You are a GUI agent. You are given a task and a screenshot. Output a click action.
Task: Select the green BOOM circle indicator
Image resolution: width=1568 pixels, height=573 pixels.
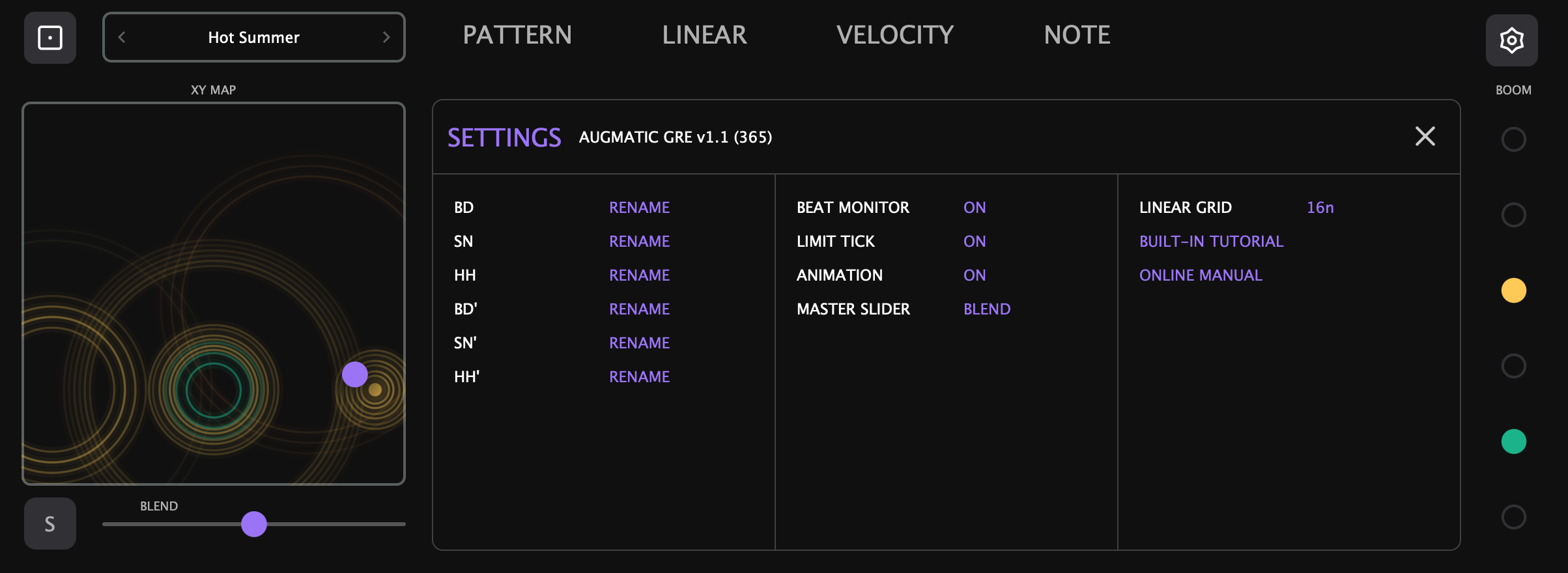[x=1514, y=441]
